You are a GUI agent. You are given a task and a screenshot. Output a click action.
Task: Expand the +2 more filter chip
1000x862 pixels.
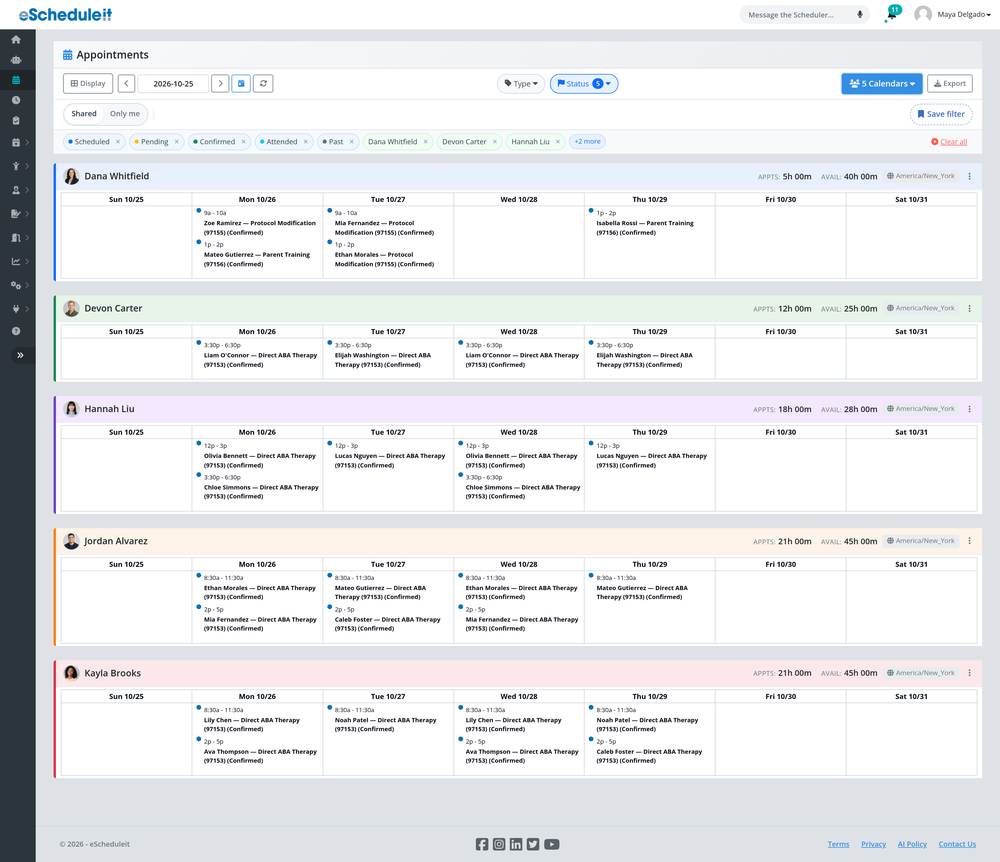587,142
